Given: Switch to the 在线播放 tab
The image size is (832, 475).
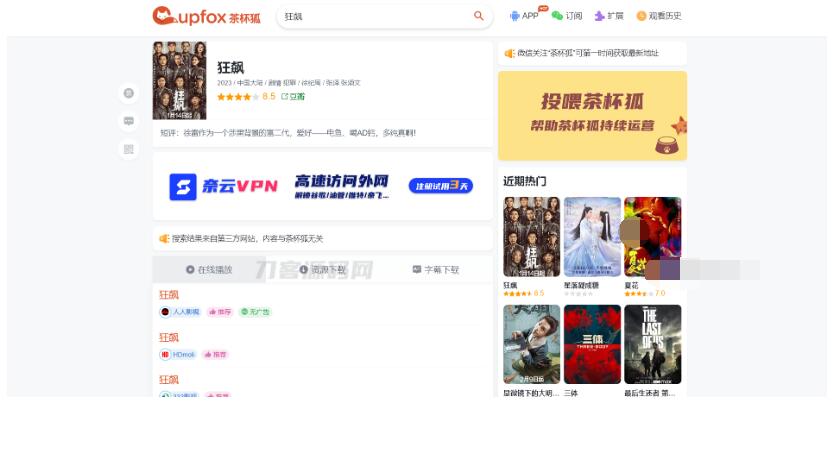Looking at the screenshot, I should pyautogui.click(x=209, y=270).
